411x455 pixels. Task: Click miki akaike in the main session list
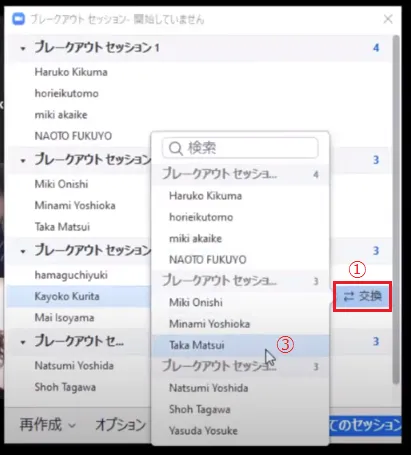click(61, 115)
